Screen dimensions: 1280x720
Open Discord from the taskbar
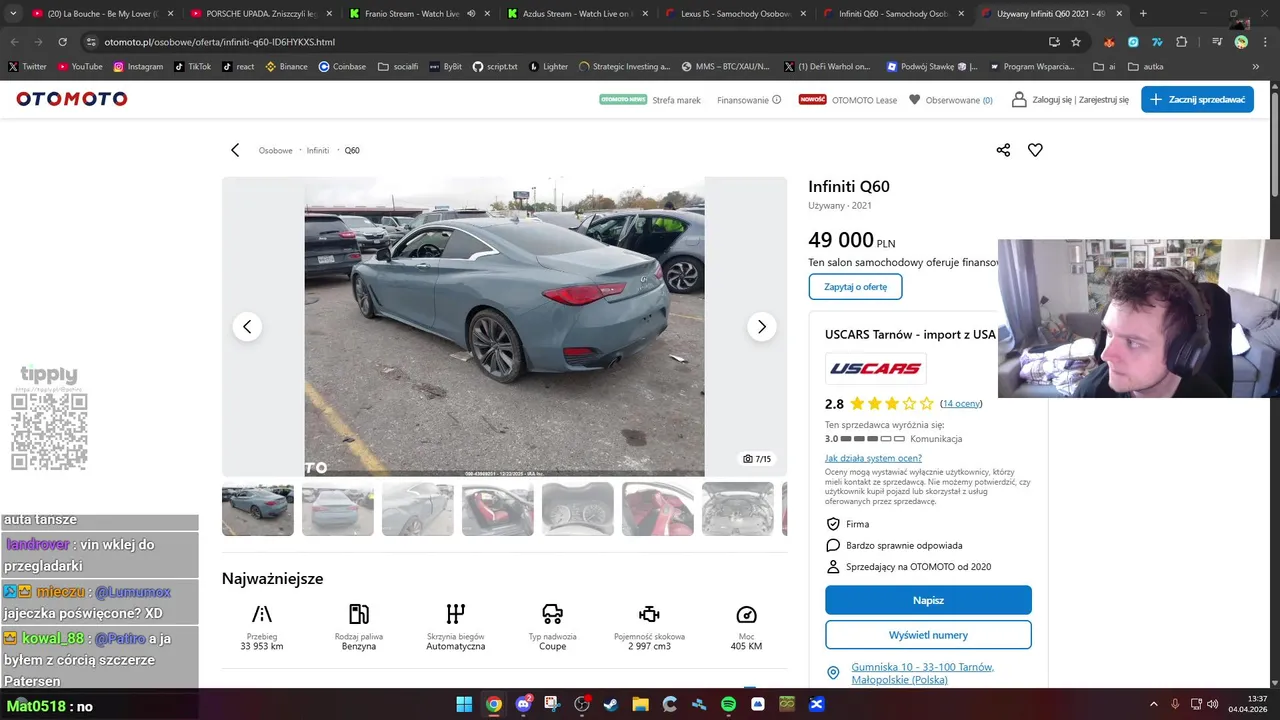coord(523,705)
